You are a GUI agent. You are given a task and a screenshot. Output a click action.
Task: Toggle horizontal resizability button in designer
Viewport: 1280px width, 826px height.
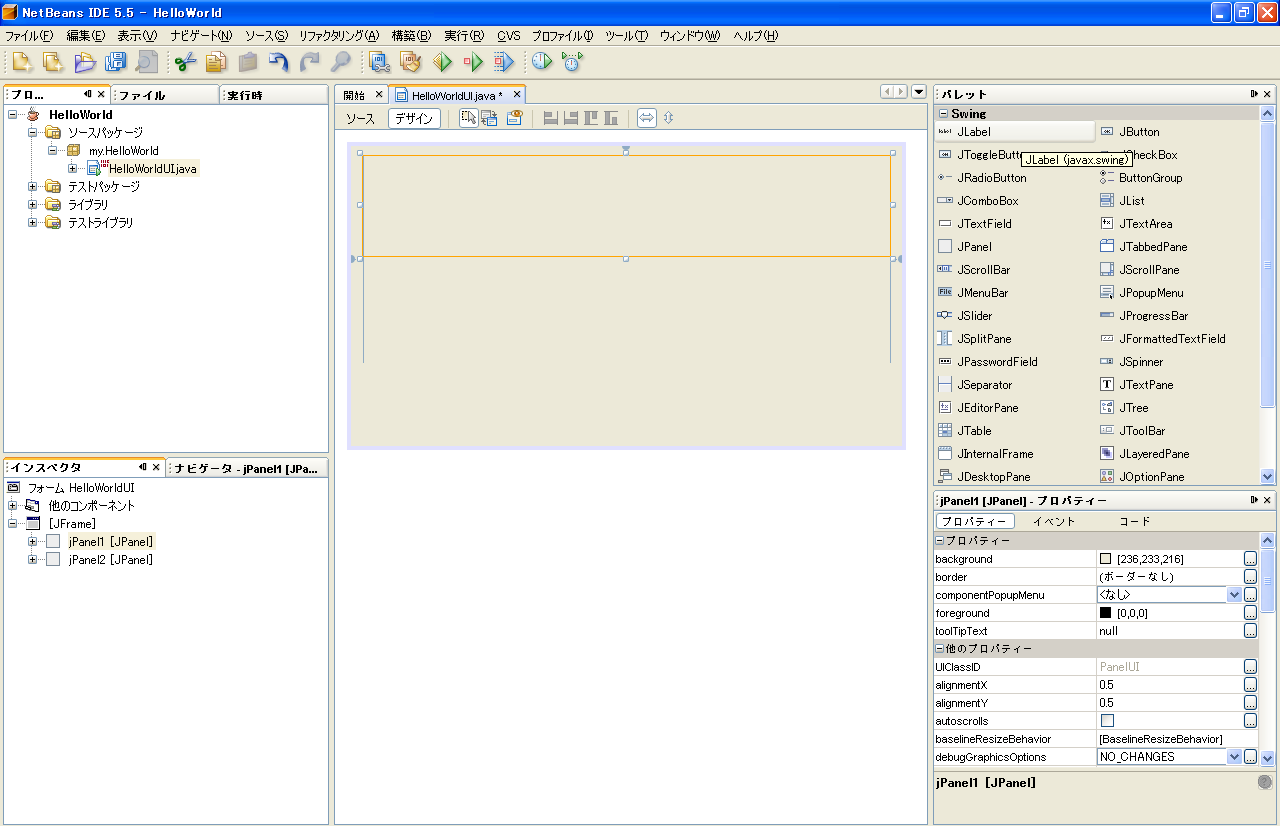[x=647, y=118]
